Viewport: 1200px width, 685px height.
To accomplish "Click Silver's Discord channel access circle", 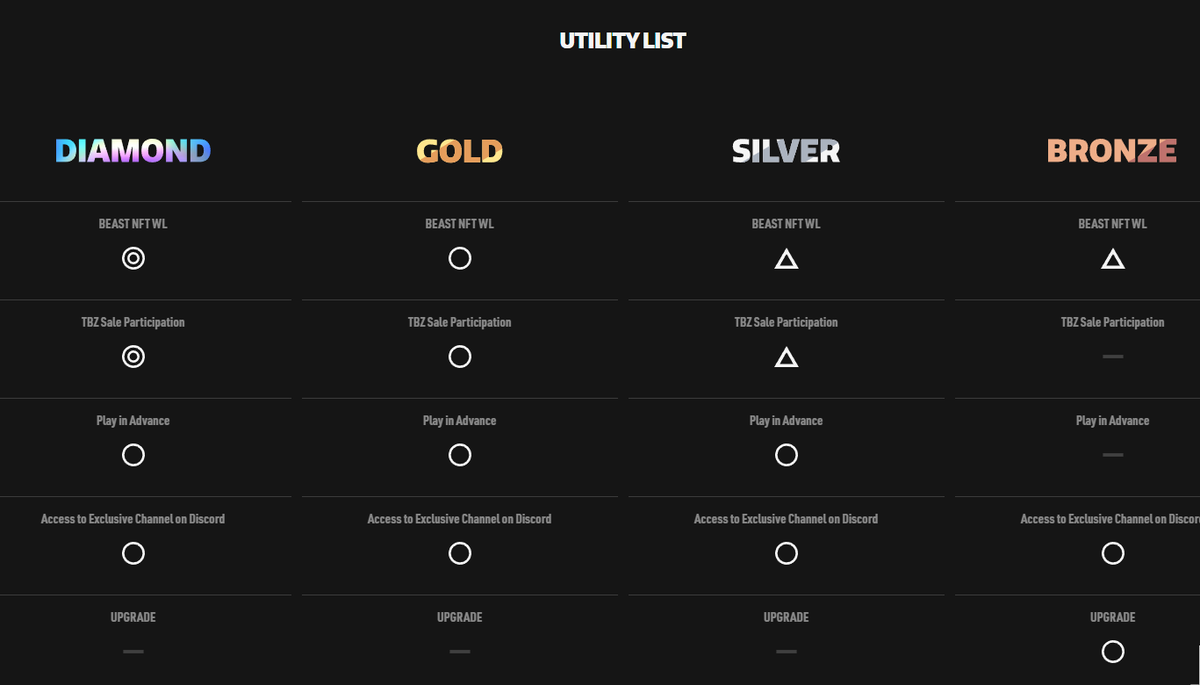I will [x=786, y=553].
